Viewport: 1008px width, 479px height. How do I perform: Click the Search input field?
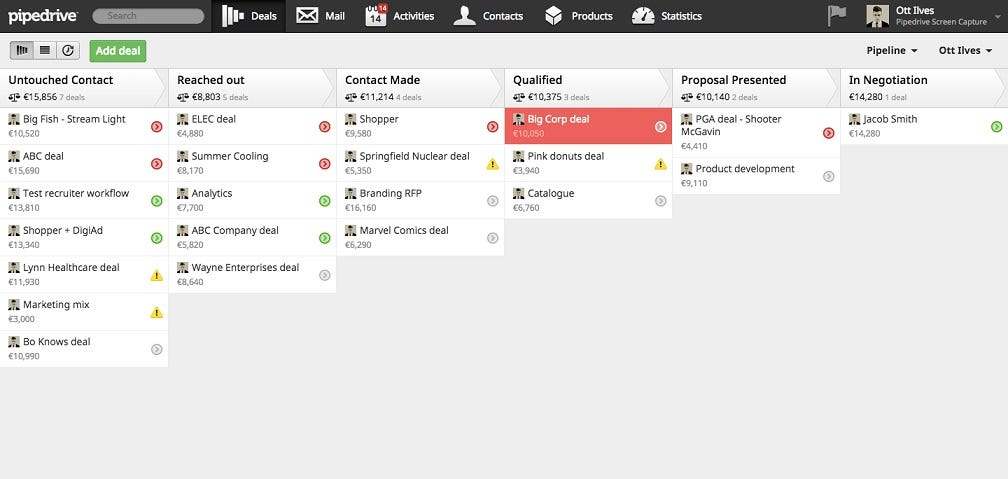[148, 16]
